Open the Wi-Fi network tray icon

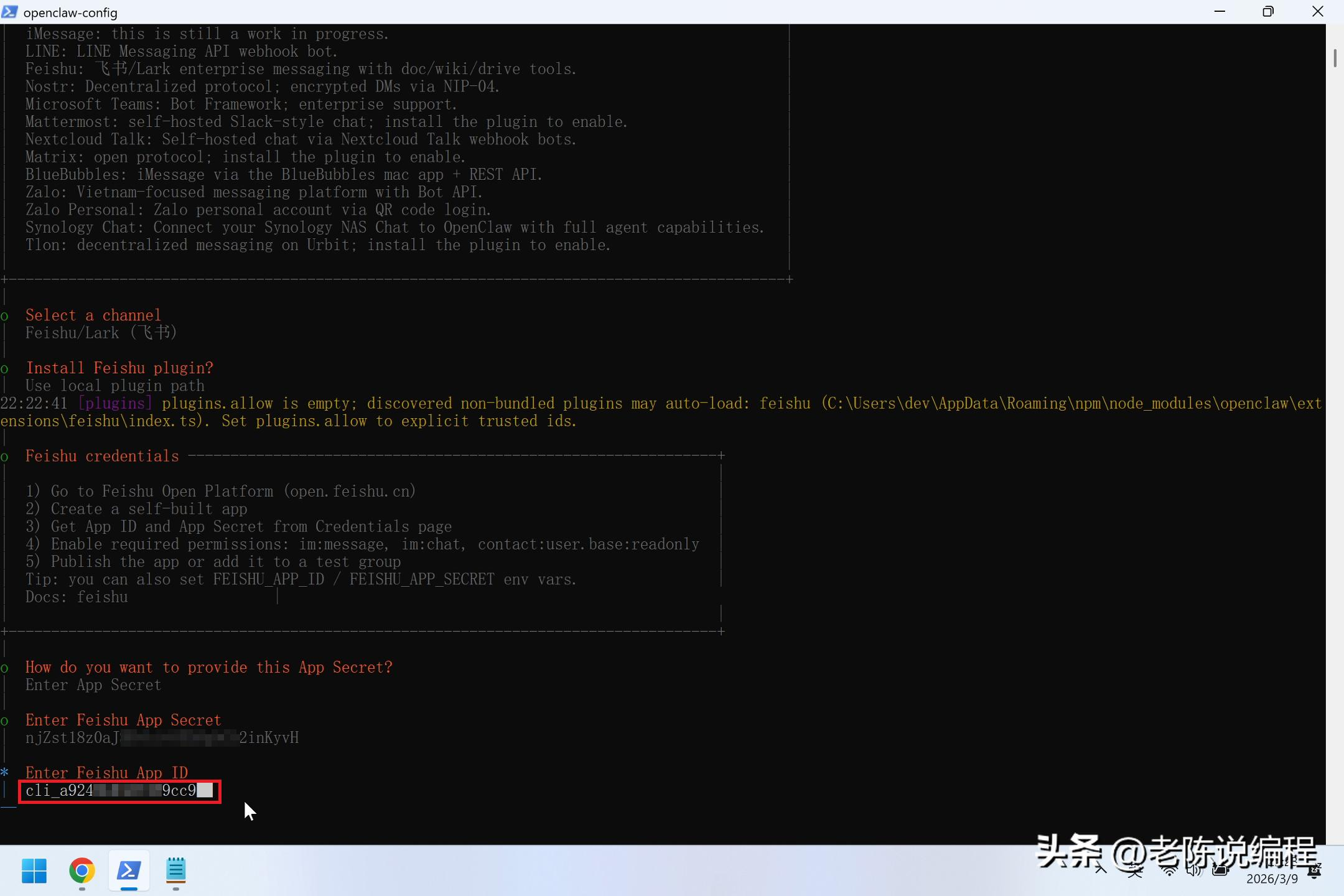(x=1170, y=871)
